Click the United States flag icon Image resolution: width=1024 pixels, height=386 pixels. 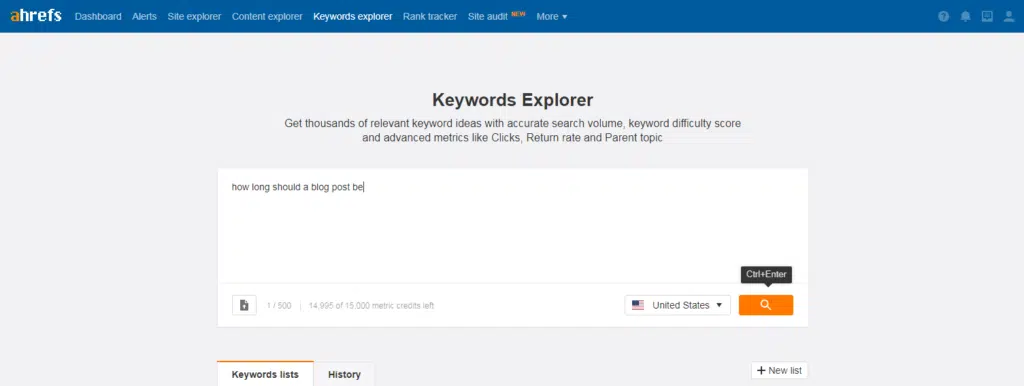pos(638,305)
